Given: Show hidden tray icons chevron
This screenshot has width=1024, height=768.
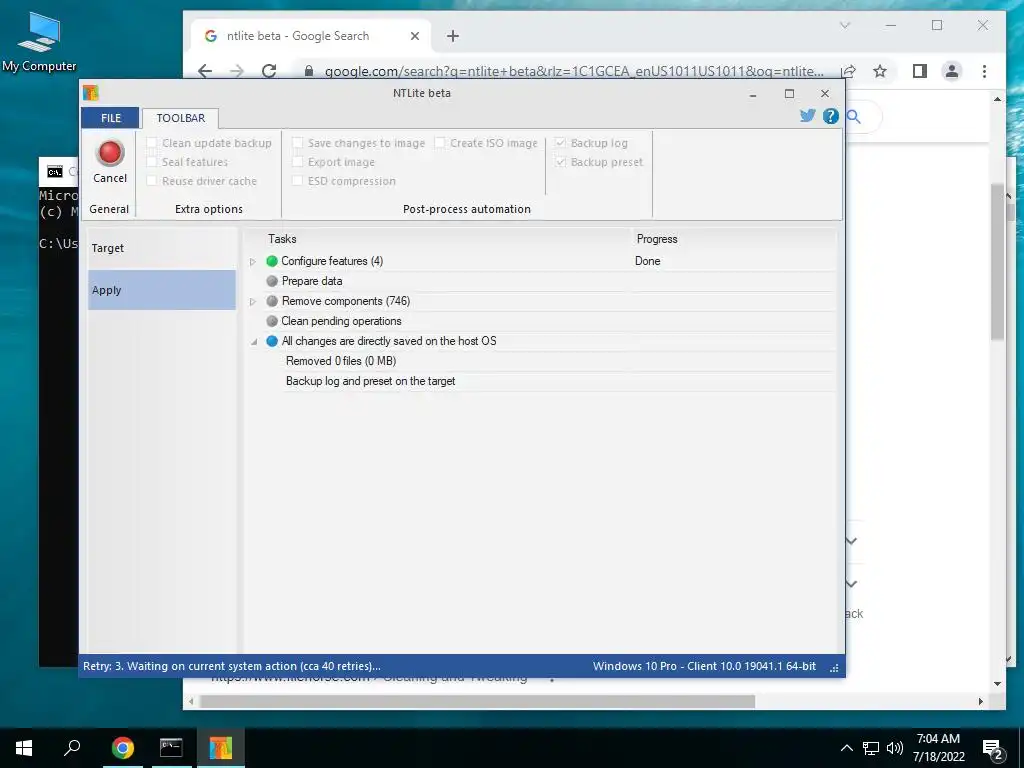Looking at the screenshot, I should (x=846, y=748).
